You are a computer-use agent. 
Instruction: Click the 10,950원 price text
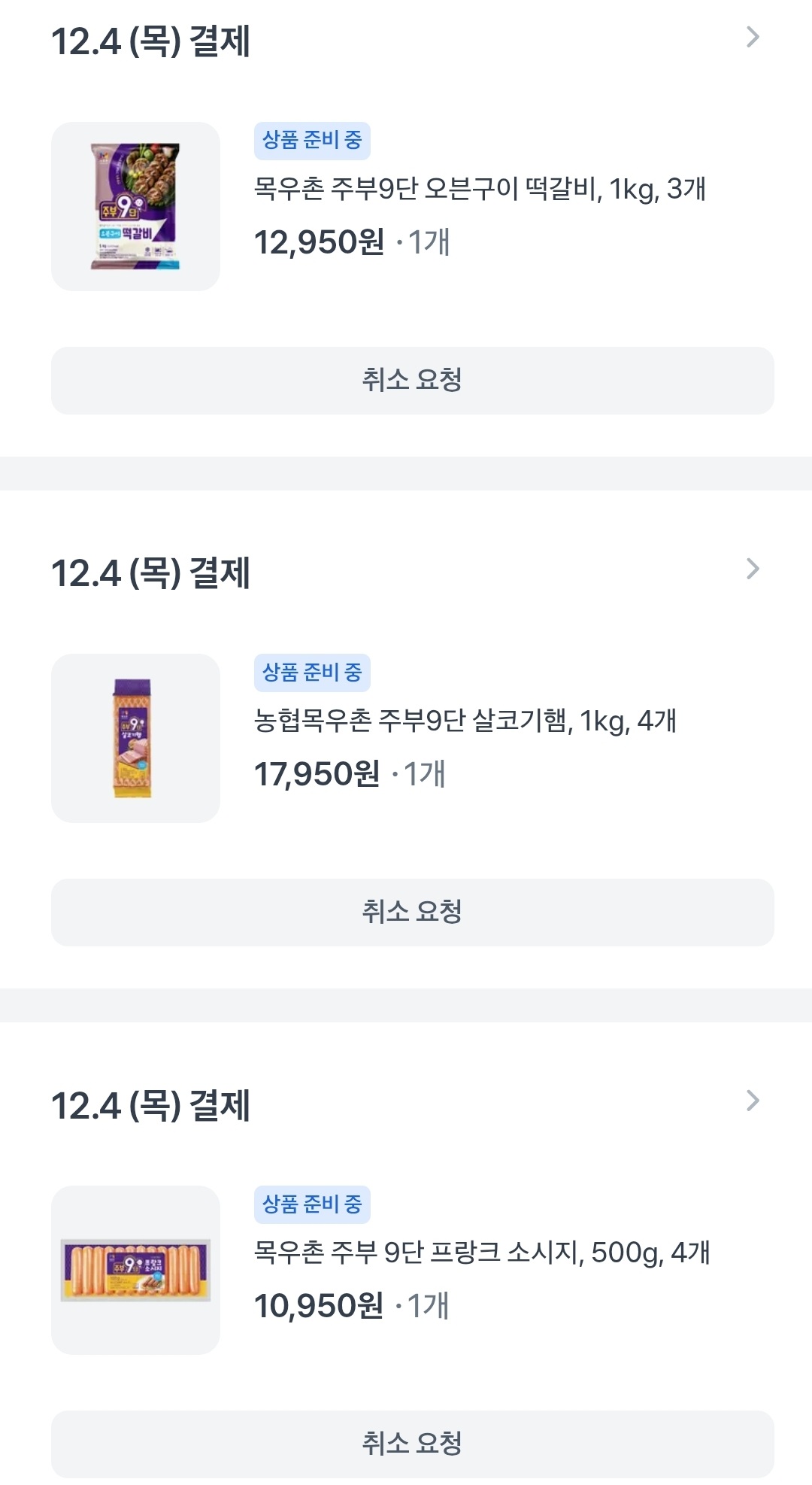coord(319,1306)
